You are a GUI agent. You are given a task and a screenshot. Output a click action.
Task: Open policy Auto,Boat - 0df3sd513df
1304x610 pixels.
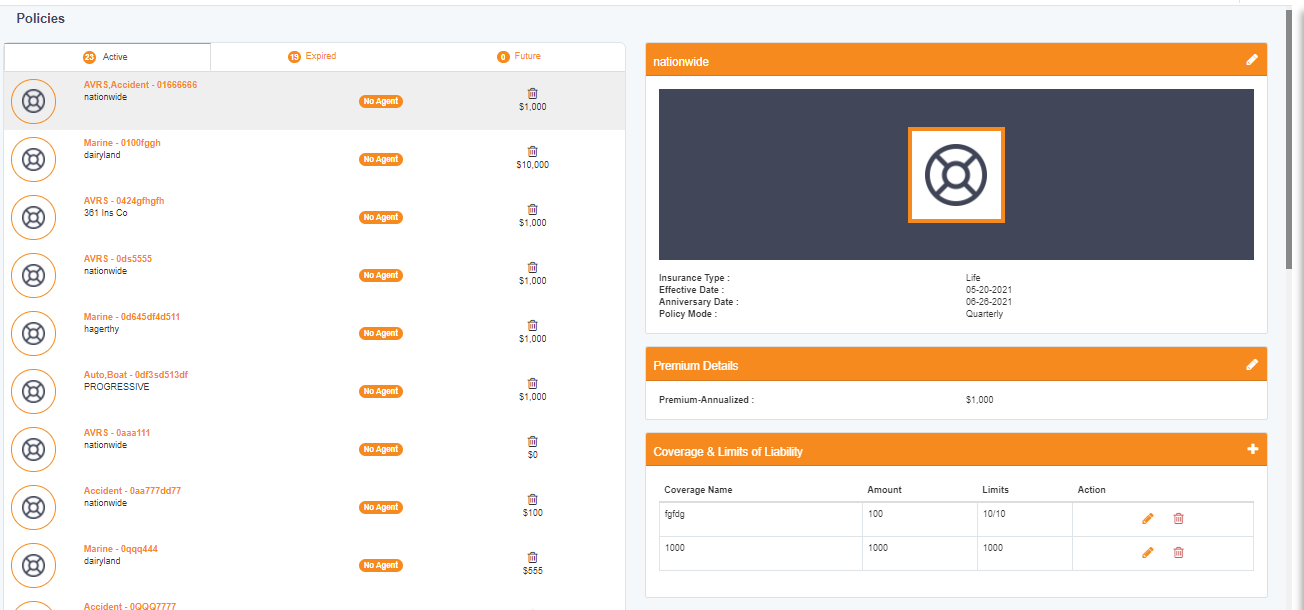(x=136, y=375)
